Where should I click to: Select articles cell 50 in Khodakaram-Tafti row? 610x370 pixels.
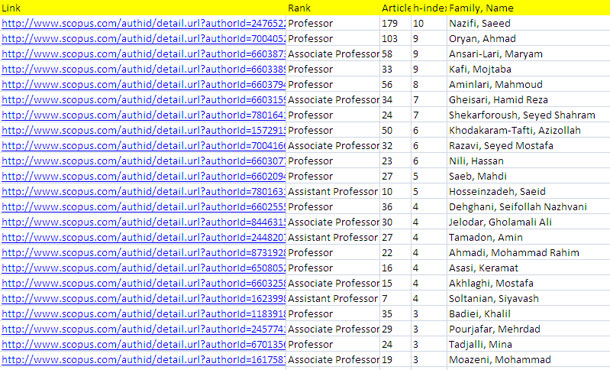(395, 130)
